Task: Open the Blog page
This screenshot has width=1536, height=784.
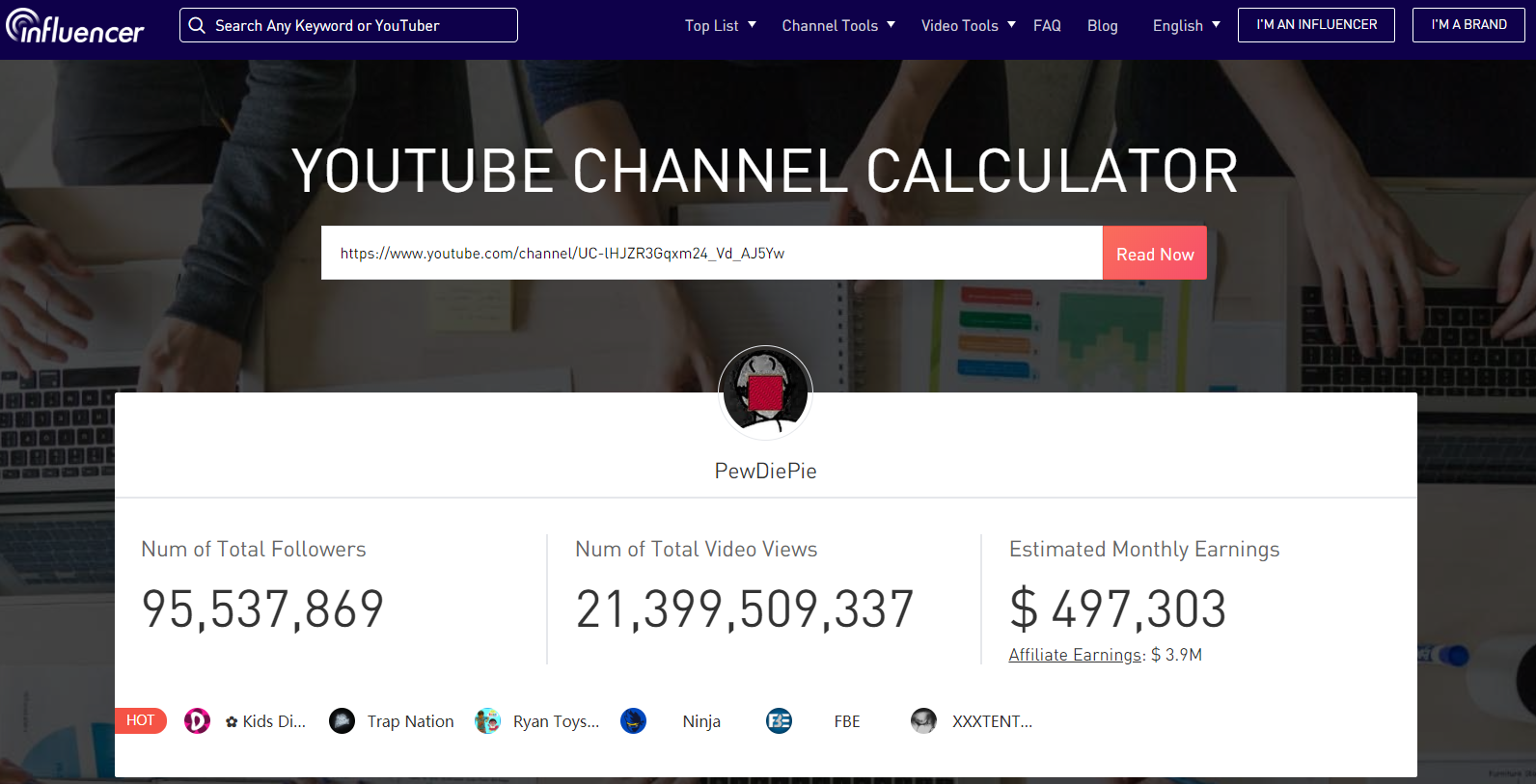Action: point(1102,26)
